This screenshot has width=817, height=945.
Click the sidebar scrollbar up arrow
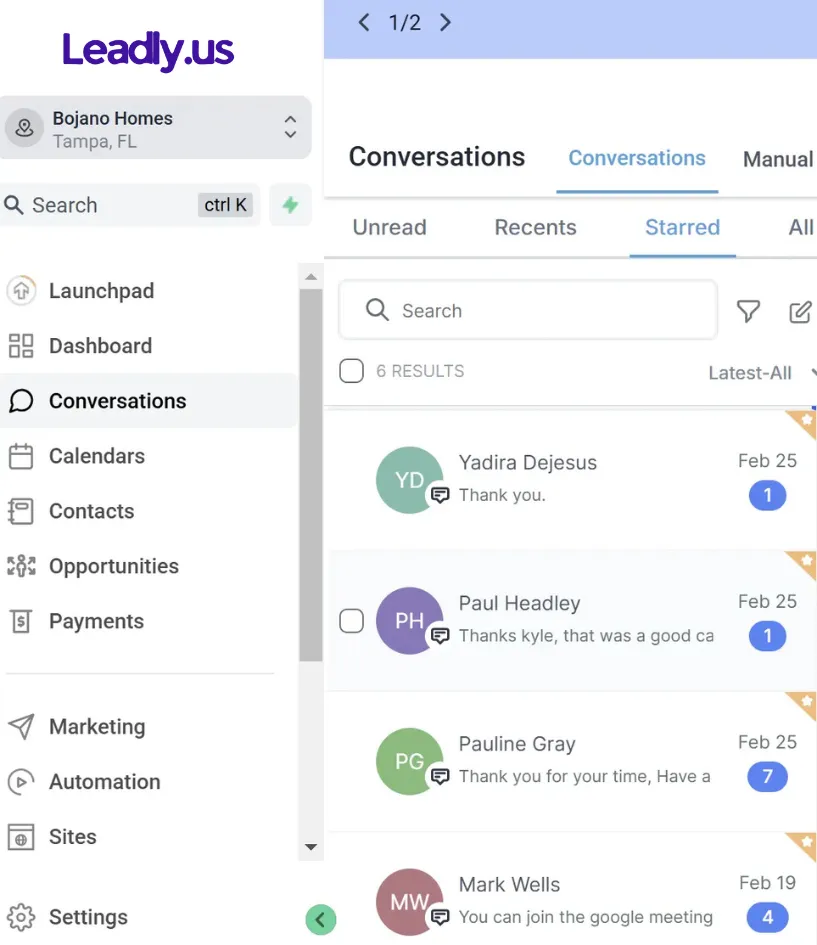[311, 277]
